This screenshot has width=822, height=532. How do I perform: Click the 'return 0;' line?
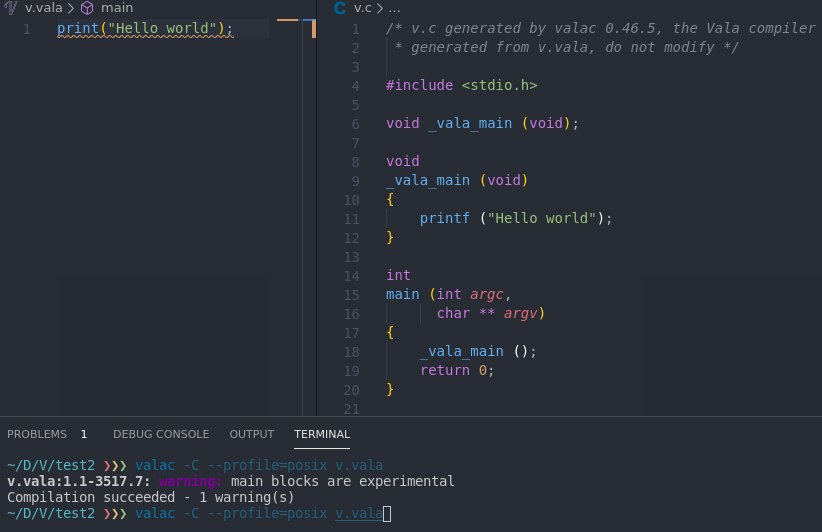457,370
